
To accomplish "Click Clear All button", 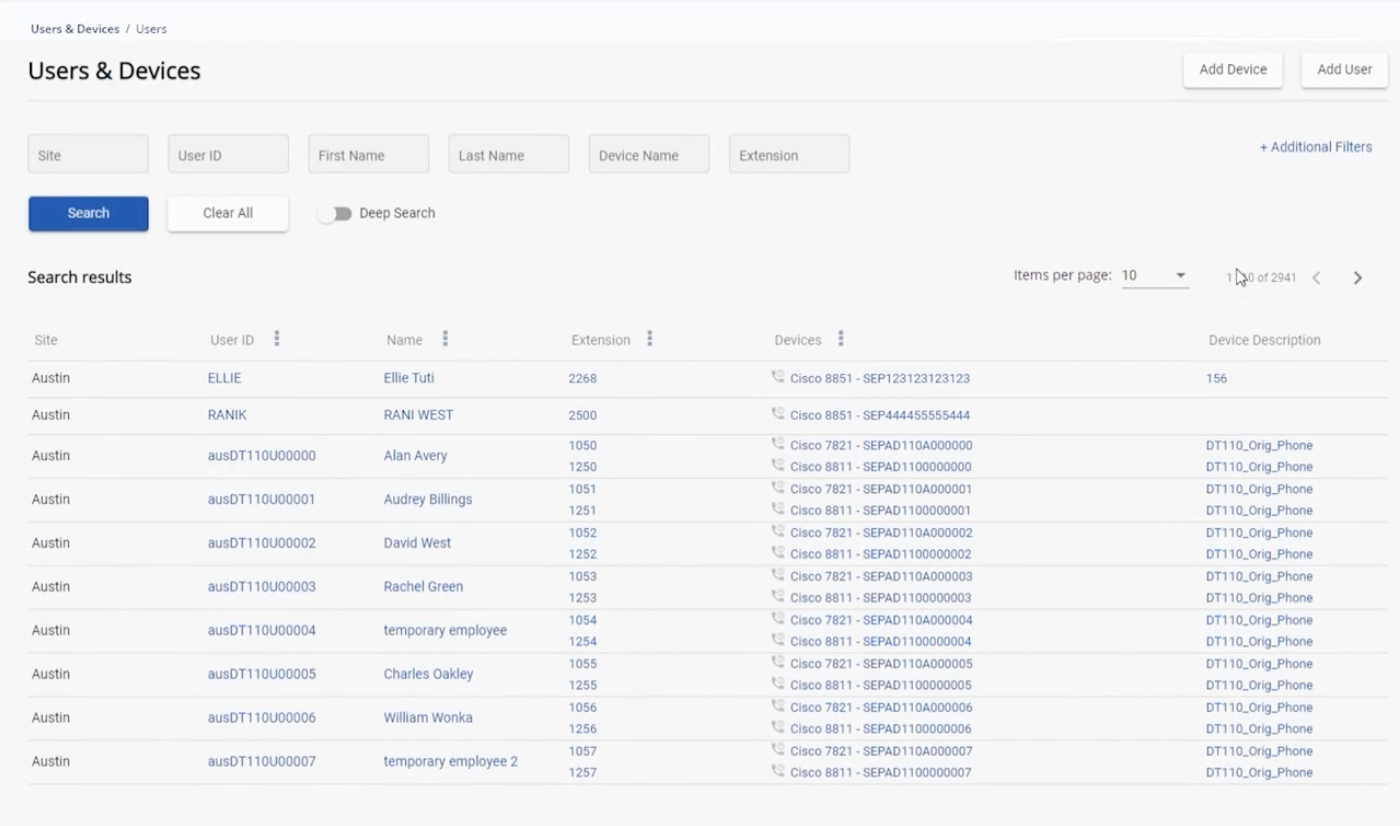I will 228,213.
